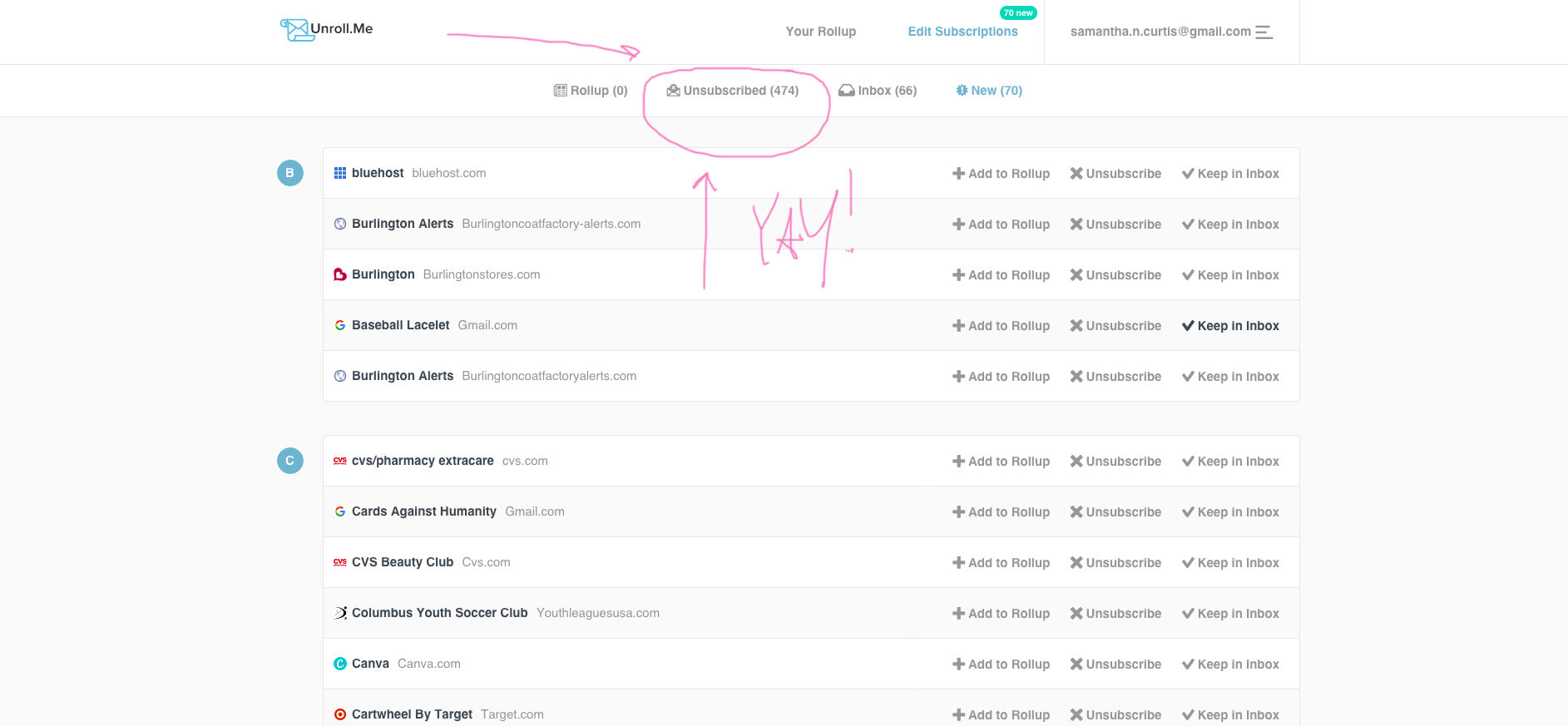Keep Burlingtonstores.com in Inbox
Screen dimensions: 1568x726
click(x=1230, y=275)
